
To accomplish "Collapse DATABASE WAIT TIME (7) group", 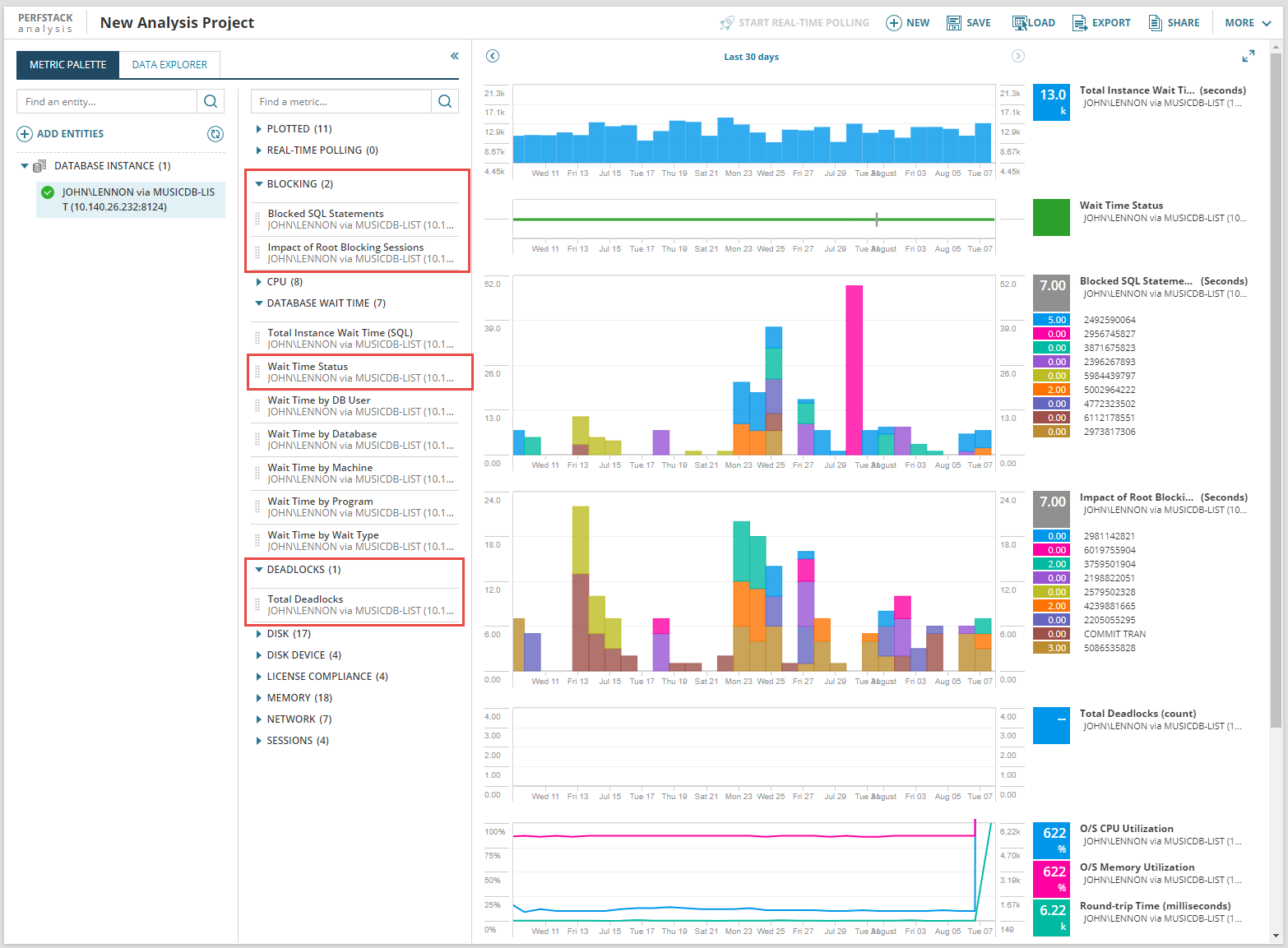I will click(259, 303).
